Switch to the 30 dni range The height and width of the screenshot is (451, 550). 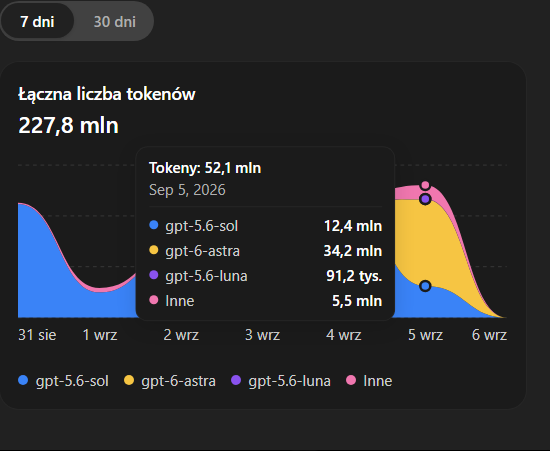click(114, 21)
